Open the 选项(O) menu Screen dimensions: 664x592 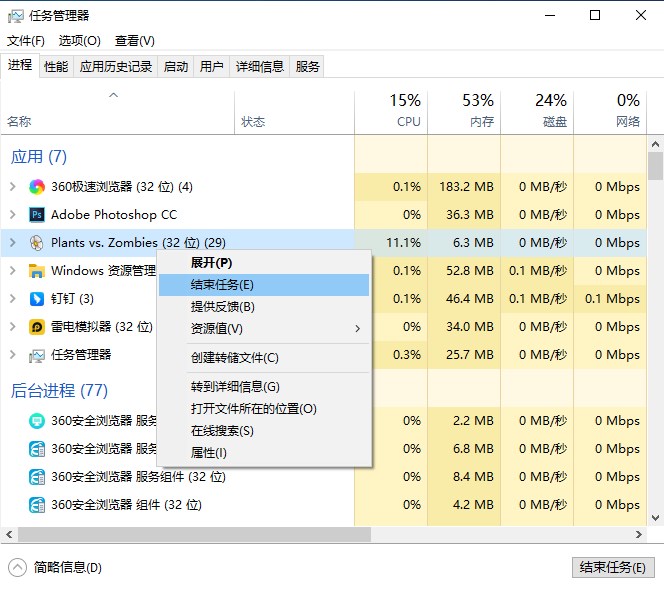click(80, 41)
